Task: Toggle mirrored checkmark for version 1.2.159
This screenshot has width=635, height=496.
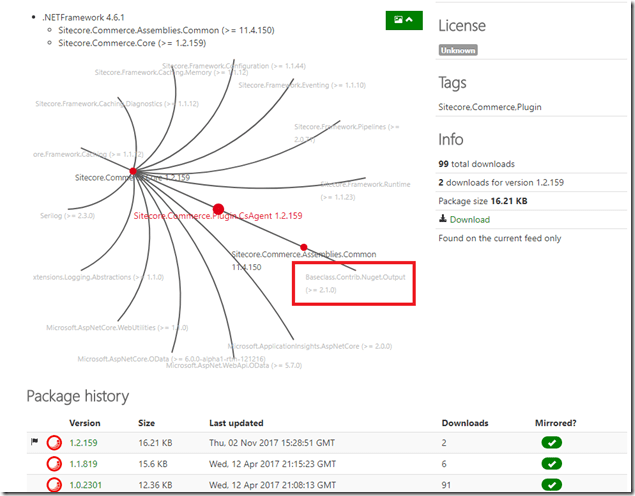Action: pyautogui.click(x=551, y=443)
